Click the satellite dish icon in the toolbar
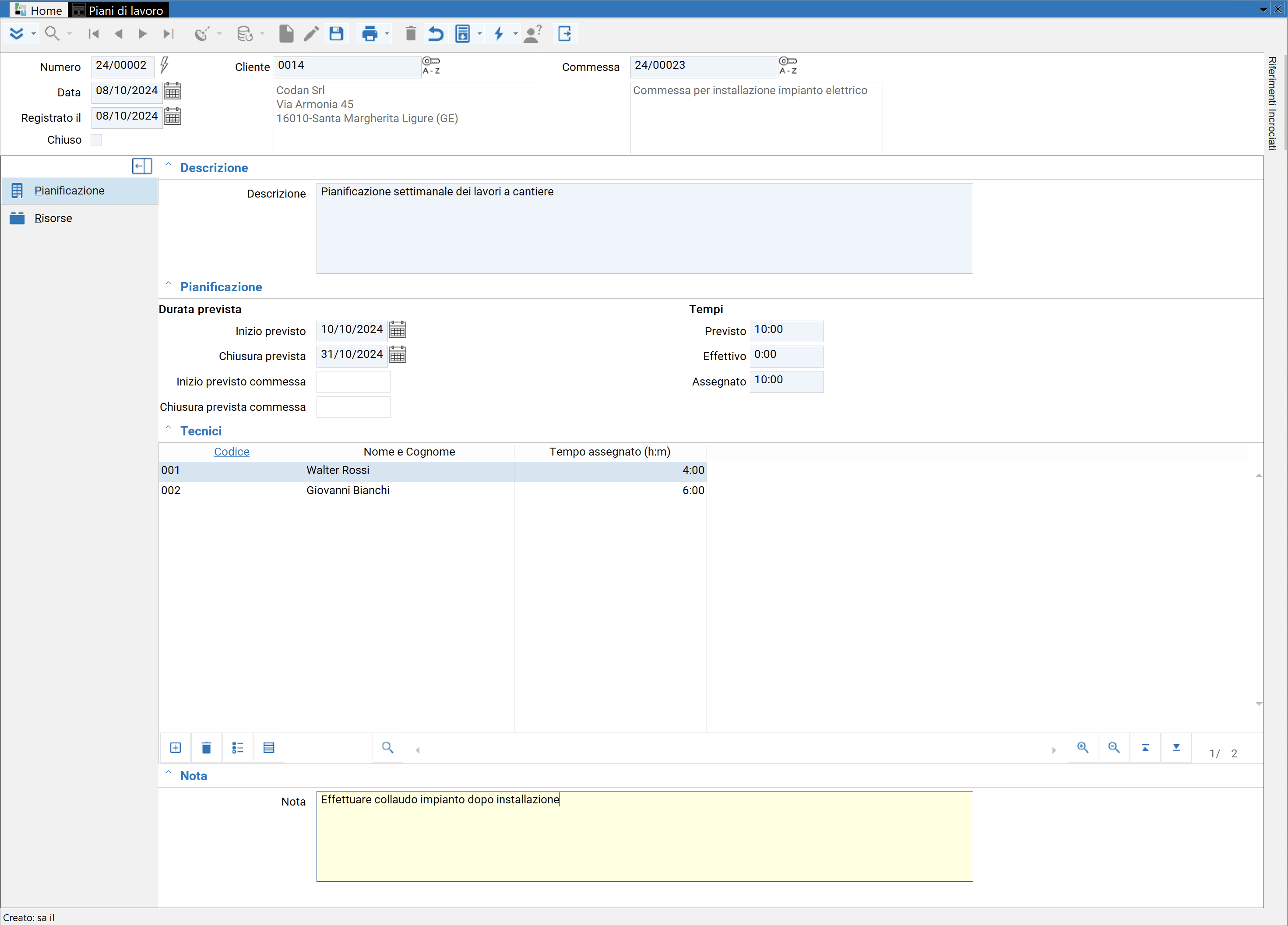Viewport: 1288px width, 926px height. tap(201, 34)
